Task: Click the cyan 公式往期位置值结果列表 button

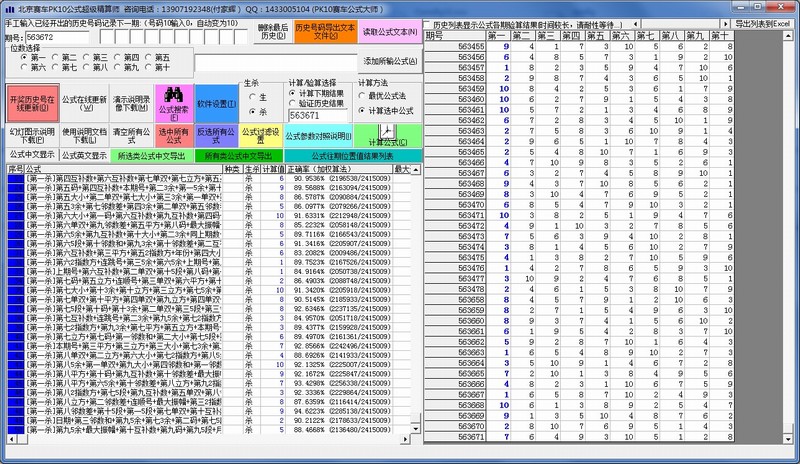Action: click(x=350, y=156)
